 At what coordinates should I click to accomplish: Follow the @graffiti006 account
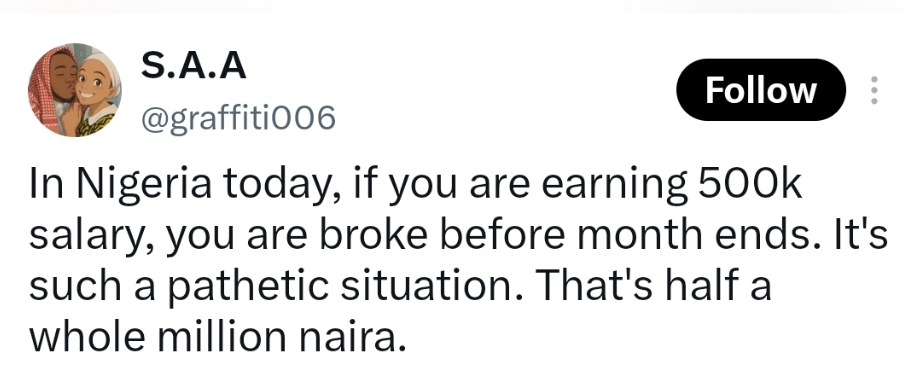click(761, 90)
